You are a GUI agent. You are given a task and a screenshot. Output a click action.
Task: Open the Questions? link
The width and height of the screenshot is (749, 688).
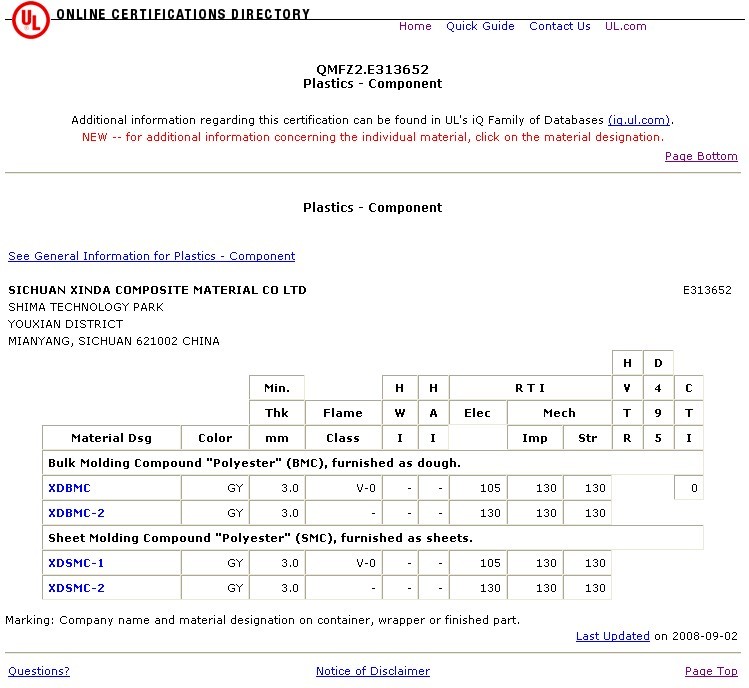(x=39, y=671)
